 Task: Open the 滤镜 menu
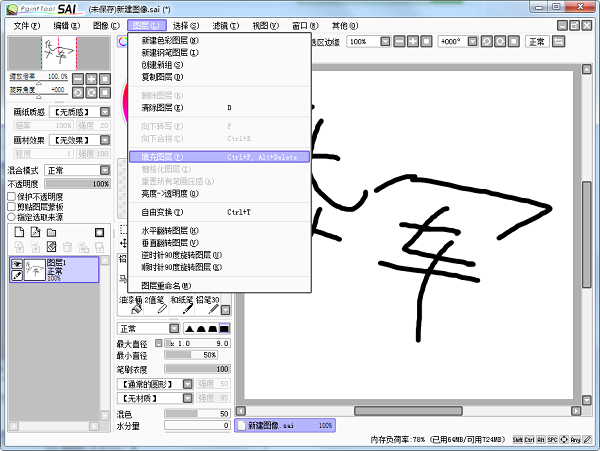click(225, 26)
